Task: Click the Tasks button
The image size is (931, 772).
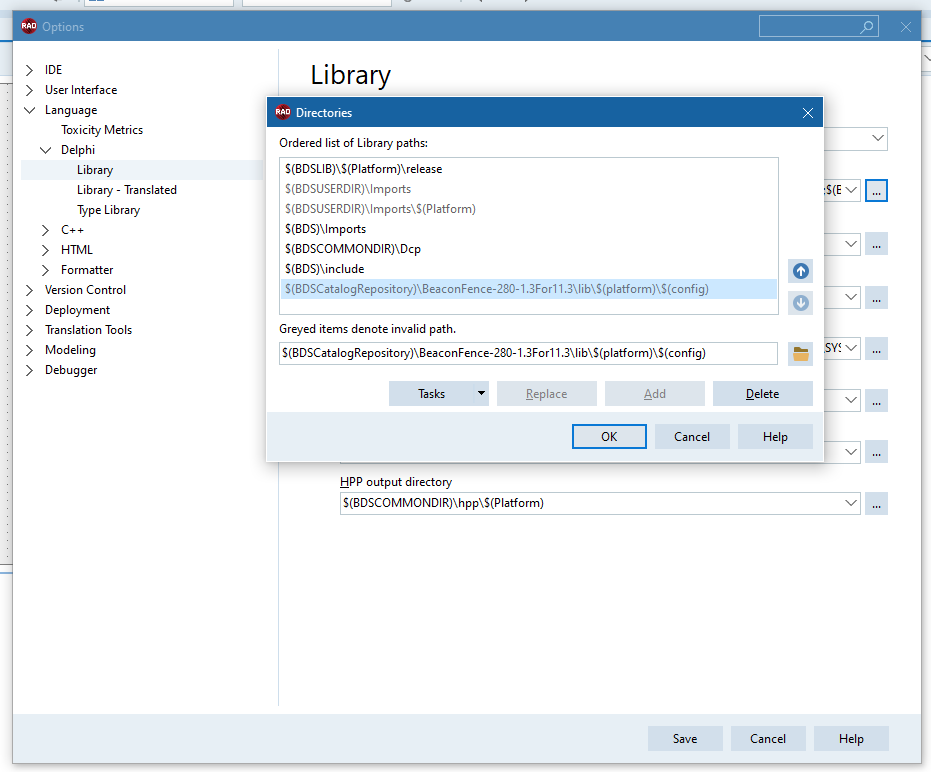Action: pos(431,394)
